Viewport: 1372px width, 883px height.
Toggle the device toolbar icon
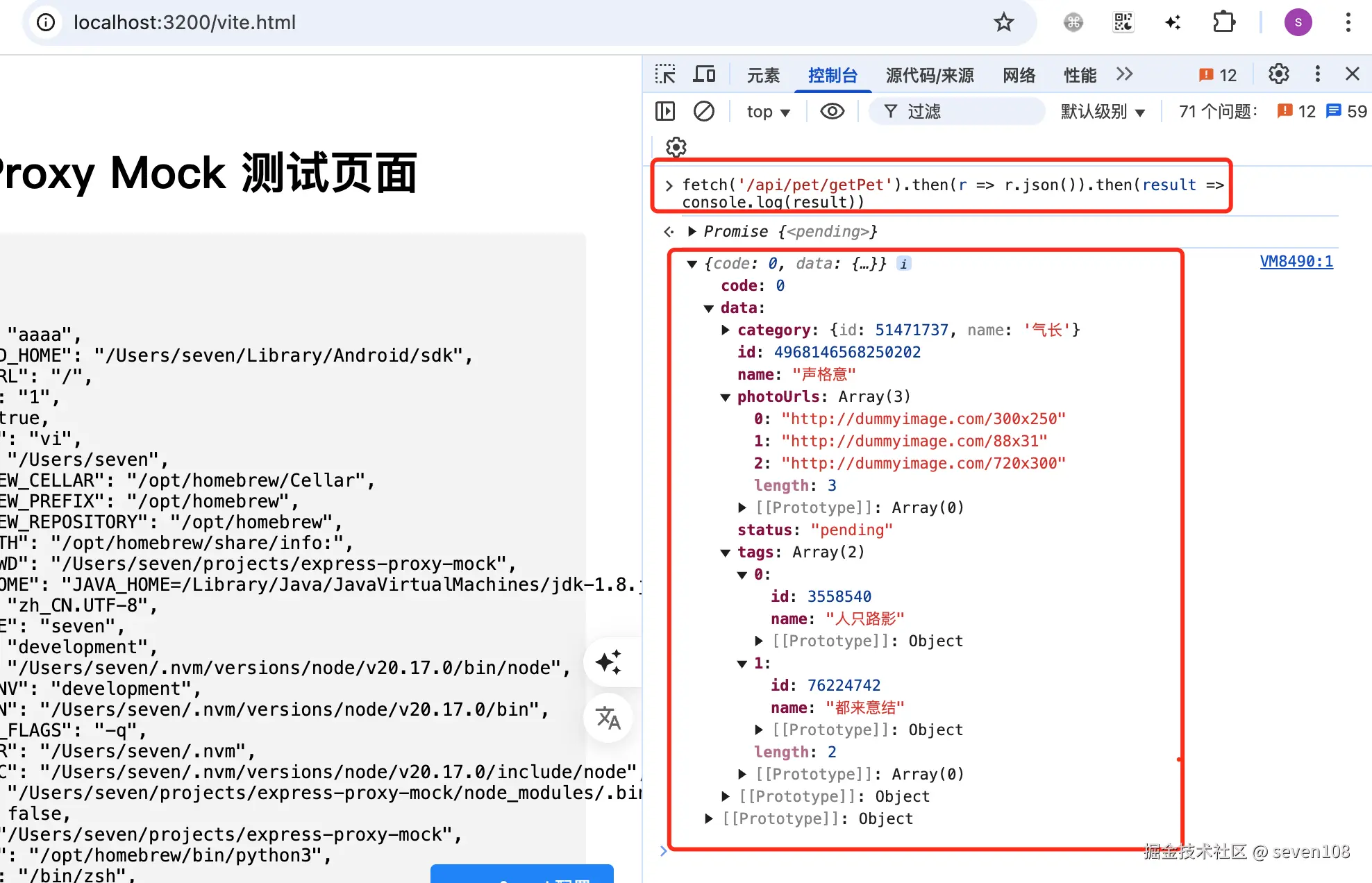pos(704,74)
